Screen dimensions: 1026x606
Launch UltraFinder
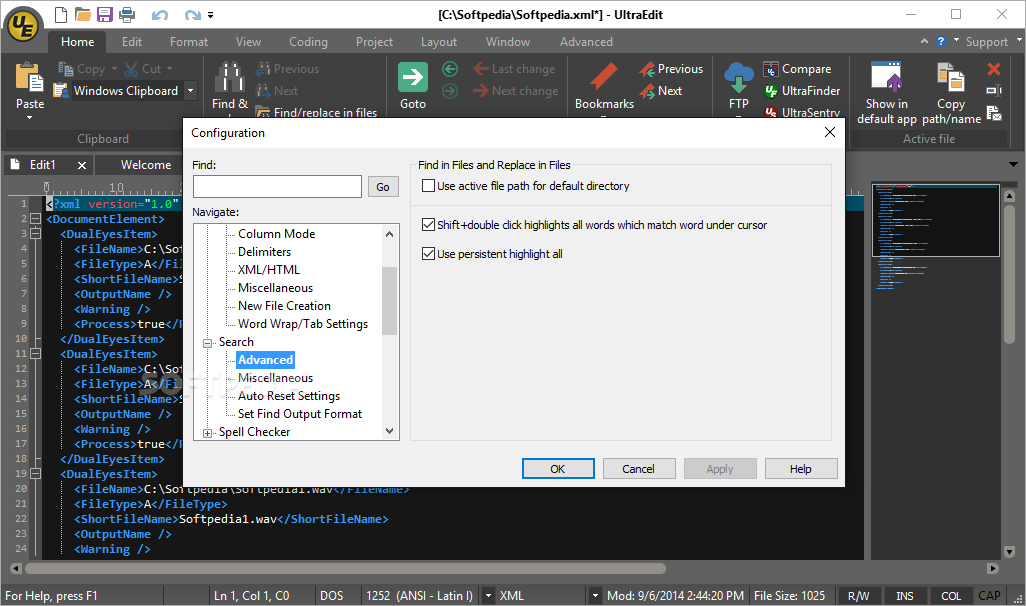click(x=802, y=91)
